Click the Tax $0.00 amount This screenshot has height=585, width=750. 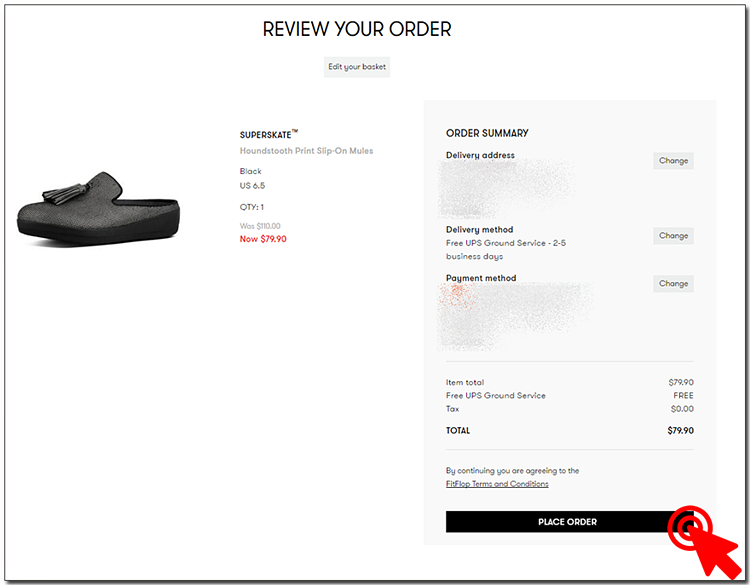point(682,409)
